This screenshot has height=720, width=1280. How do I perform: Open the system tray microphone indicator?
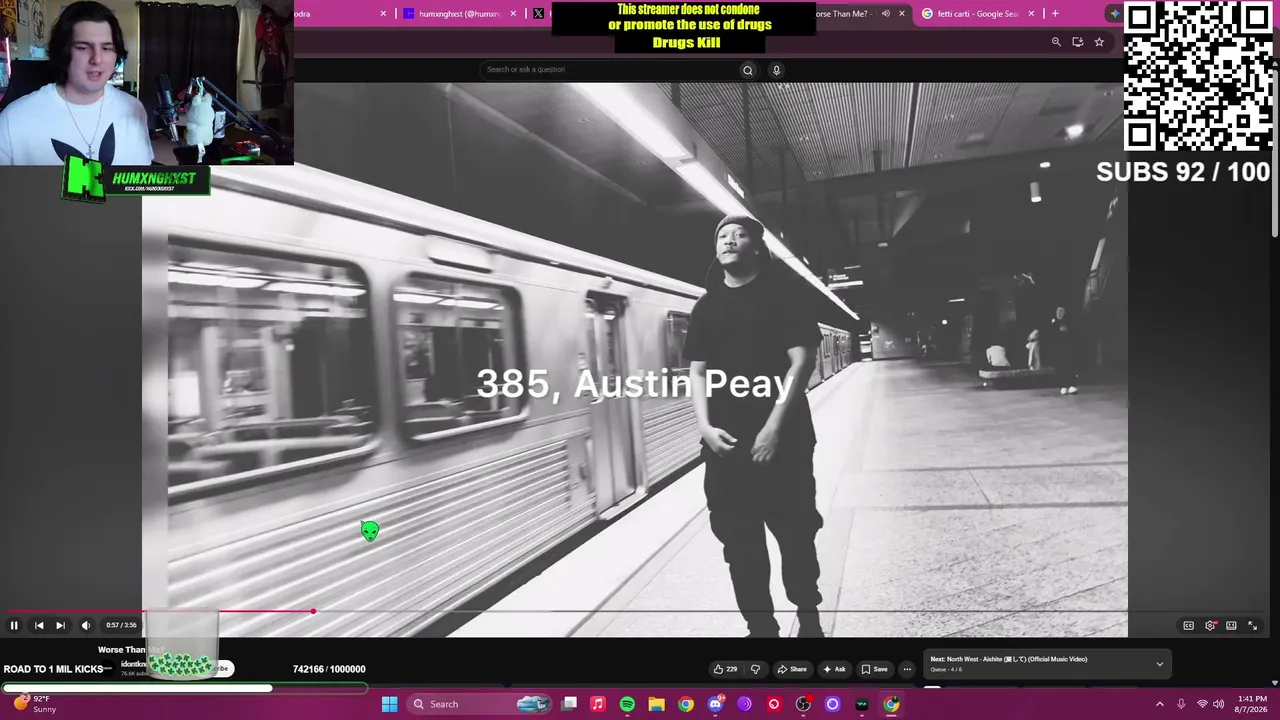[x=1181, y=704]
